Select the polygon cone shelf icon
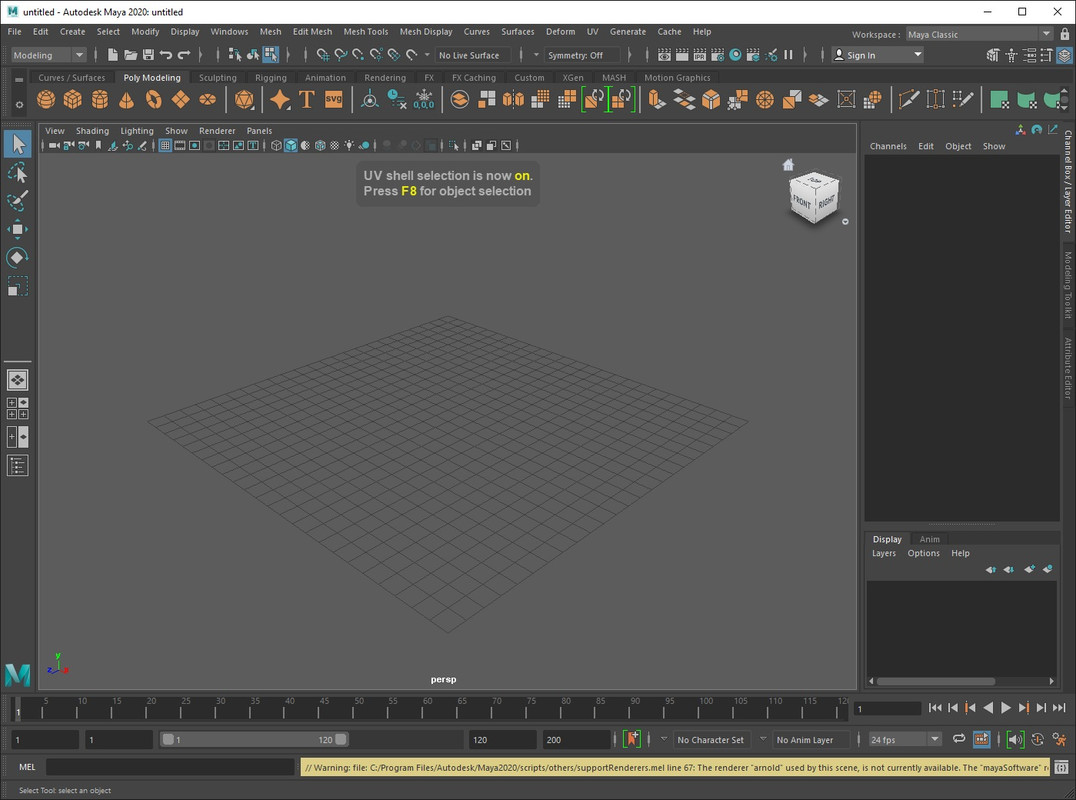 tap(126, 99)
